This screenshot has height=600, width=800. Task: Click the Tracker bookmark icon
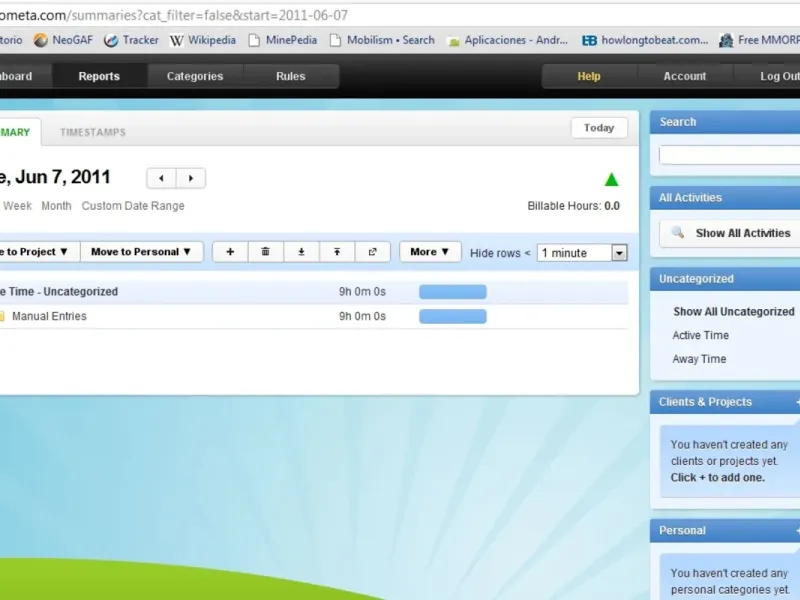pos(111,40)
